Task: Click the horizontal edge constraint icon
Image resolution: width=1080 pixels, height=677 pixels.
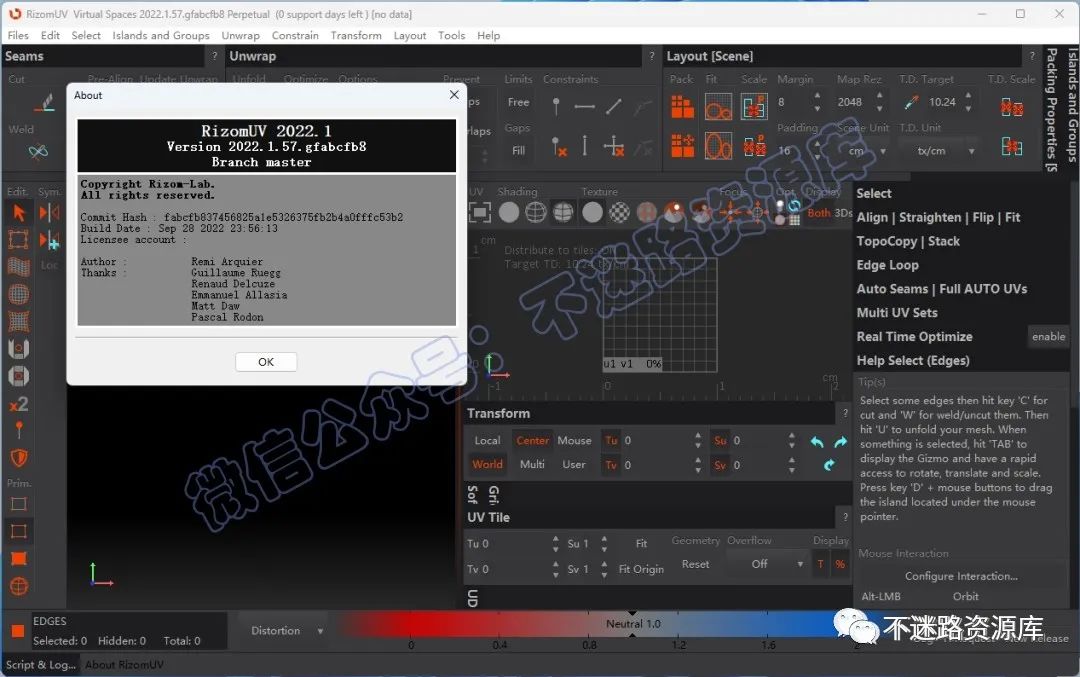Action: click(x=584, y=106)
